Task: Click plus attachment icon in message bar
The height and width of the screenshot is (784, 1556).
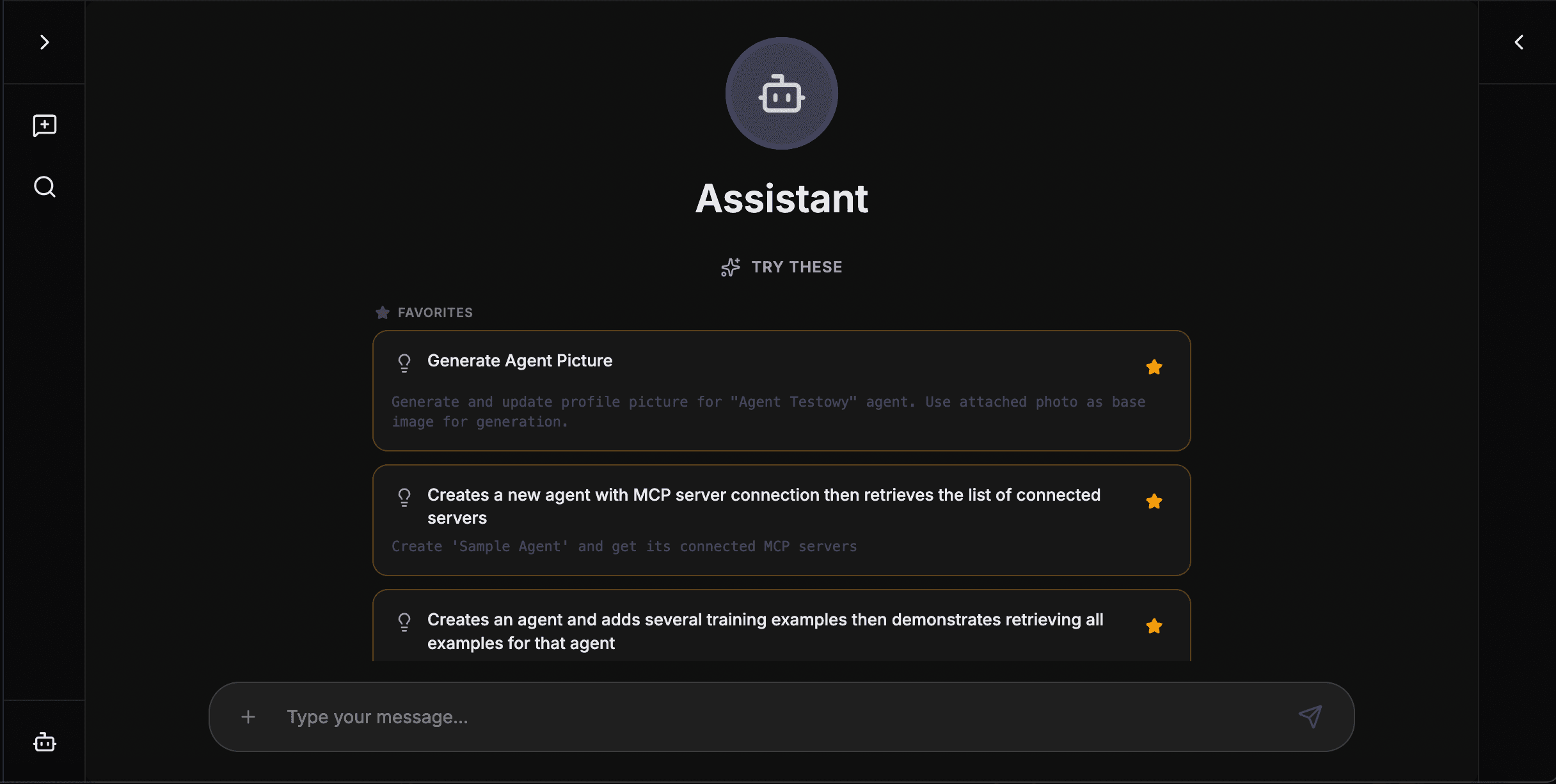Action: coord(248,717)
